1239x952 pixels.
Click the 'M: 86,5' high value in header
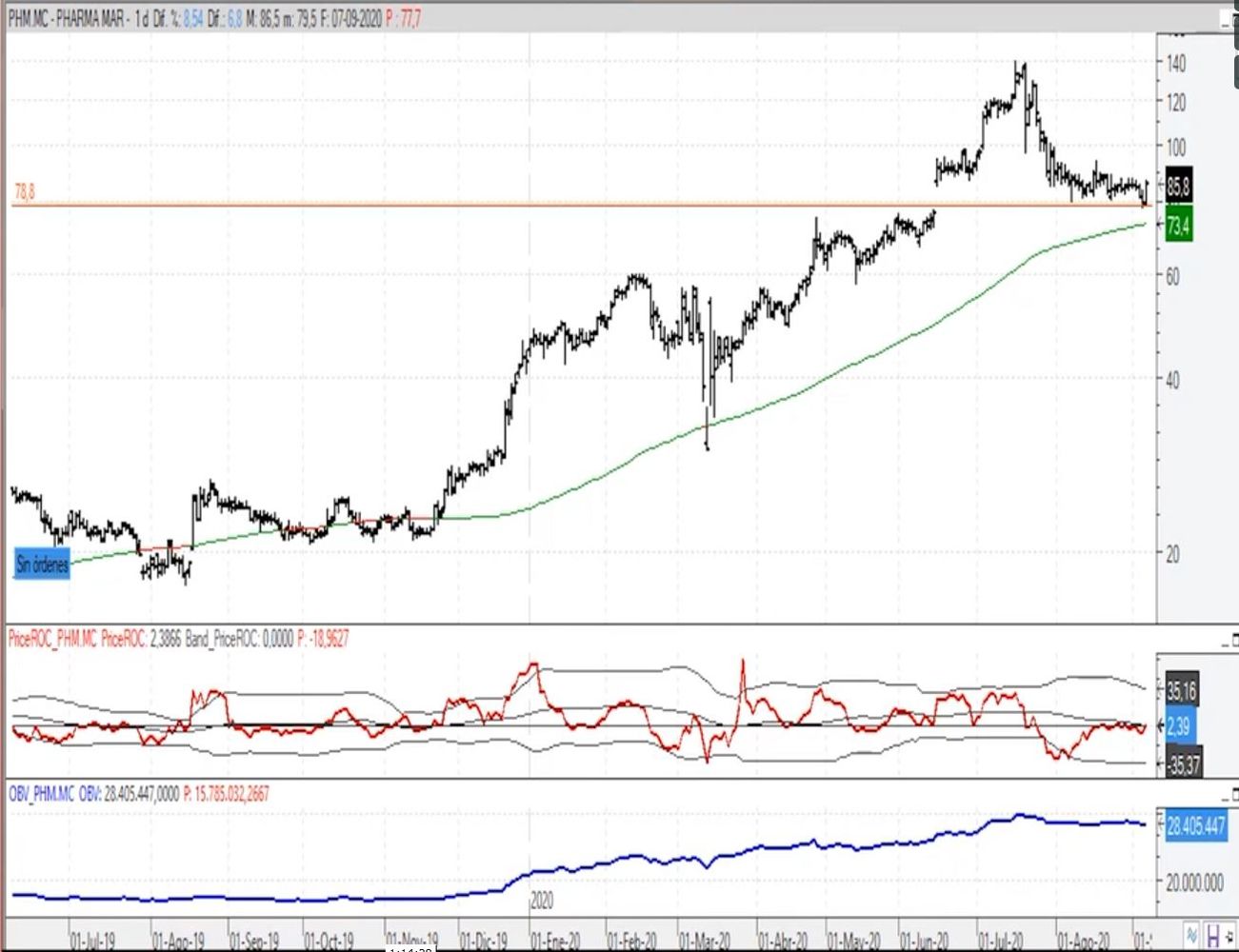264,18
